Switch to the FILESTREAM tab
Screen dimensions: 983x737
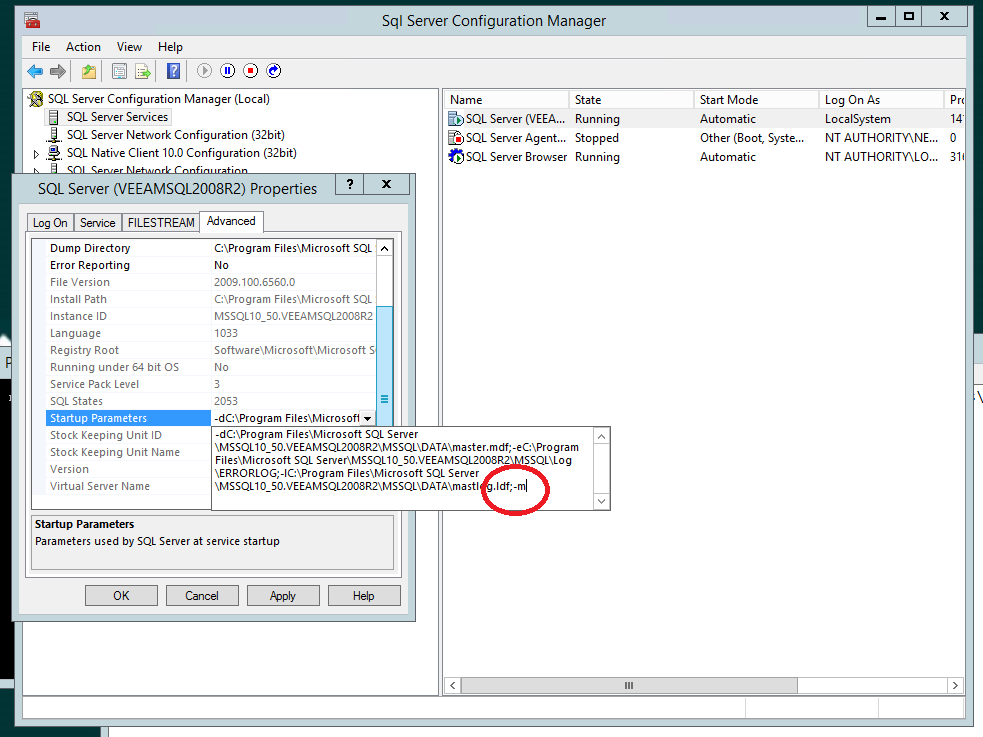(x=161, y=222)
